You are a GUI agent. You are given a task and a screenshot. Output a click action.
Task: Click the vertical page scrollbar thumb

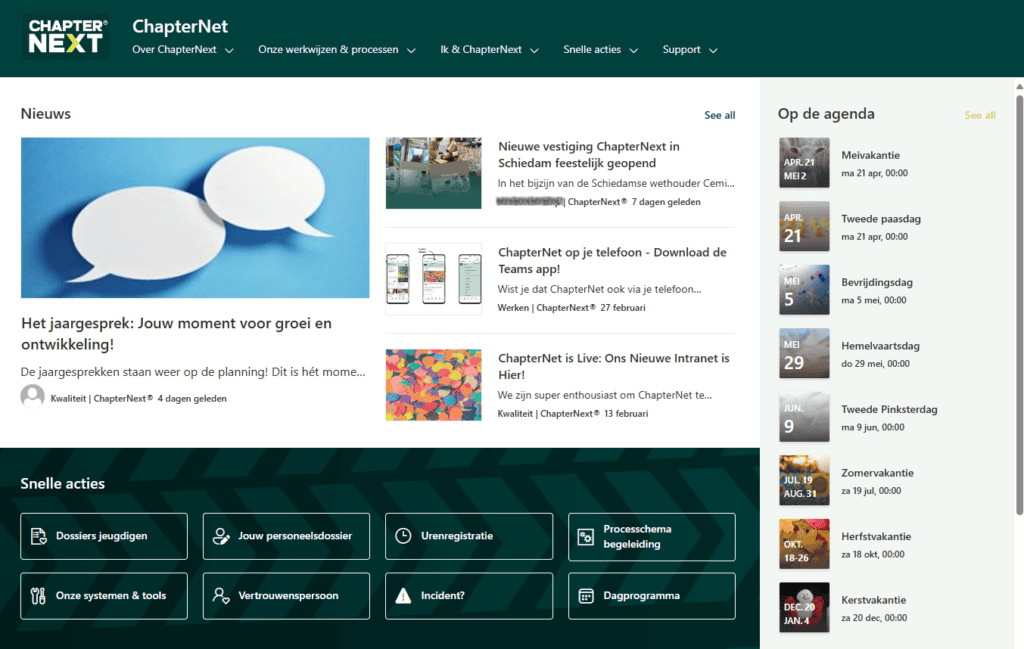click(x=1019, y=305)
